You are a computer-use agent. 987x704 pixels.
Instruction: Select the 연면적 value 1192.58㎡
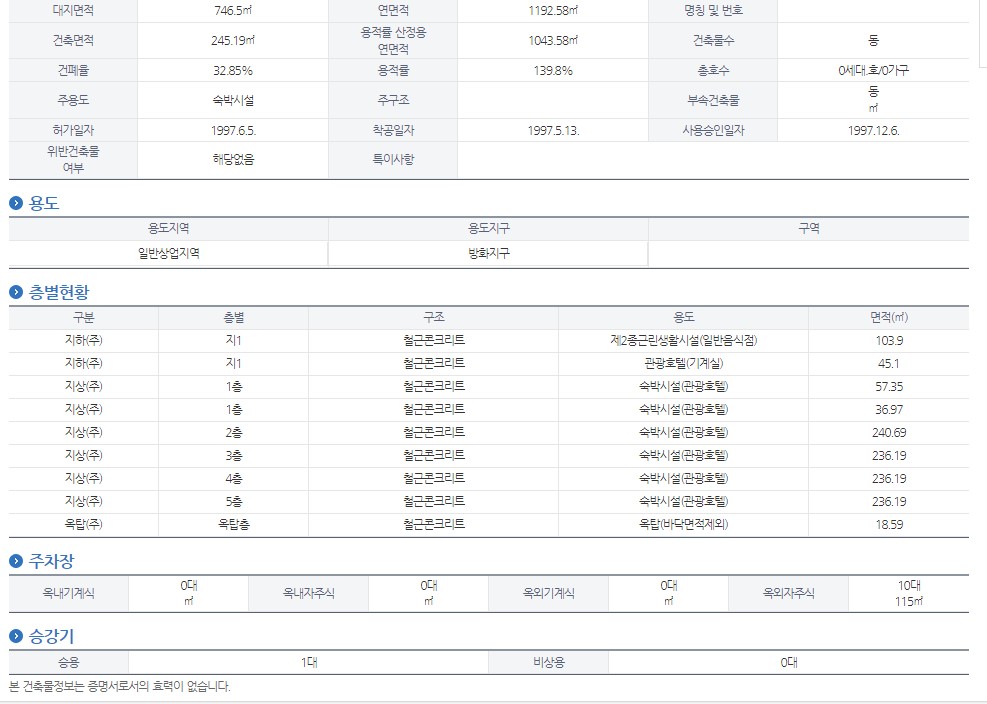coord(553,11)
